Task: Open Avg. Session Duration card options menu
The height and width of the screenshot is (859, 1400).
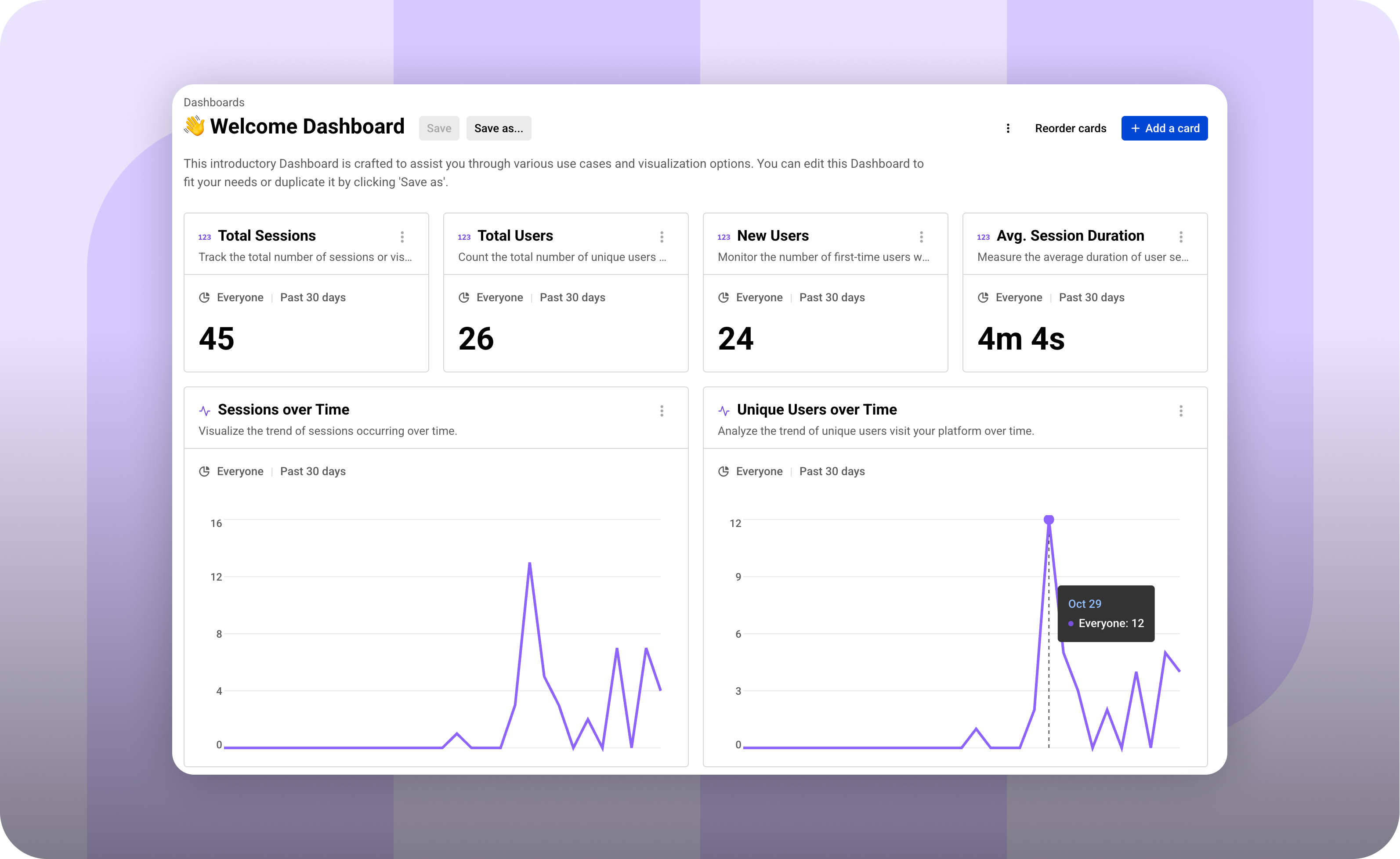Action: 1181,237
